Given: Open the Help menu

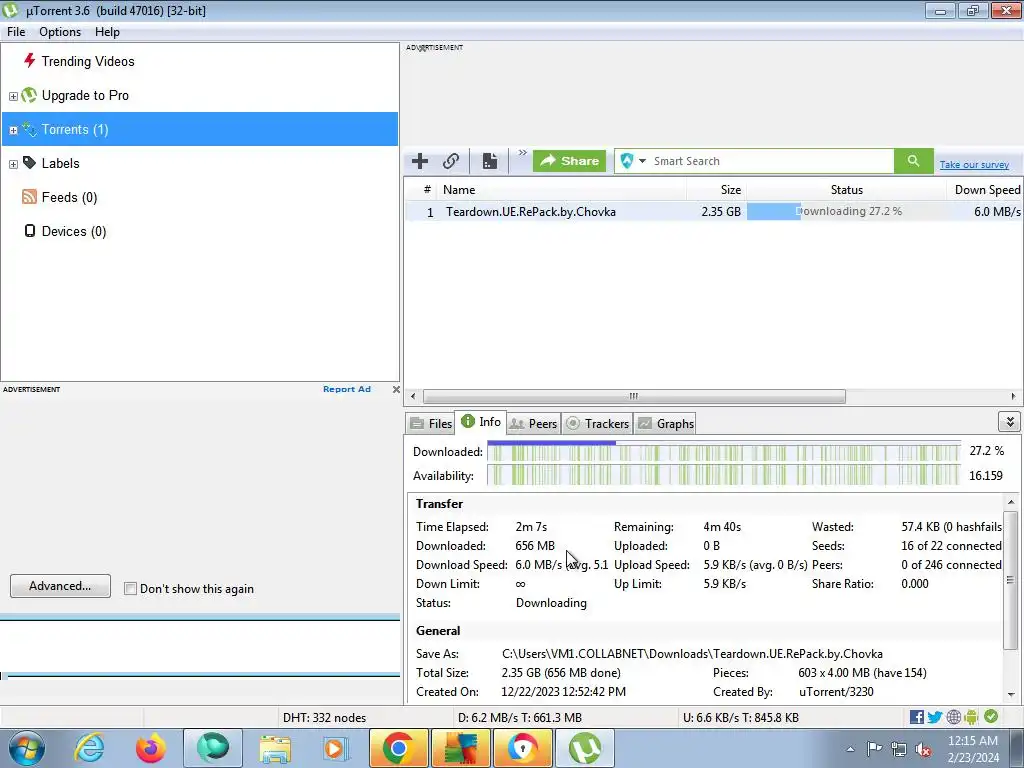Looking at the screenshot, I should [107, 32].
